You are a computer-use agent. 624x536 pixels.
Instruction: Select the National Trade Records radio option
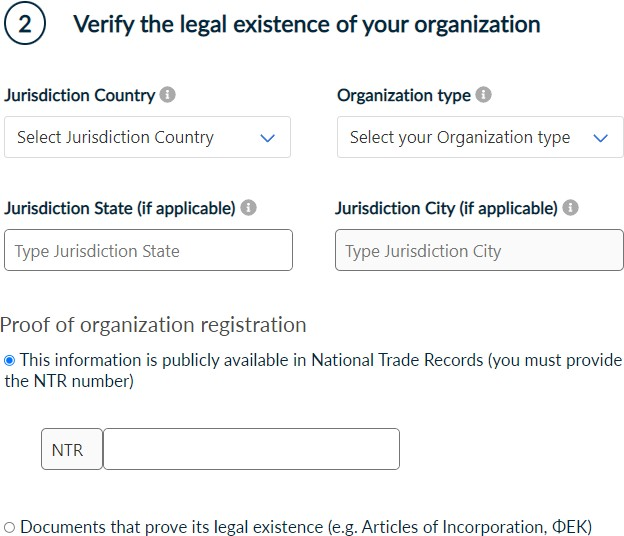coord(10,360)
